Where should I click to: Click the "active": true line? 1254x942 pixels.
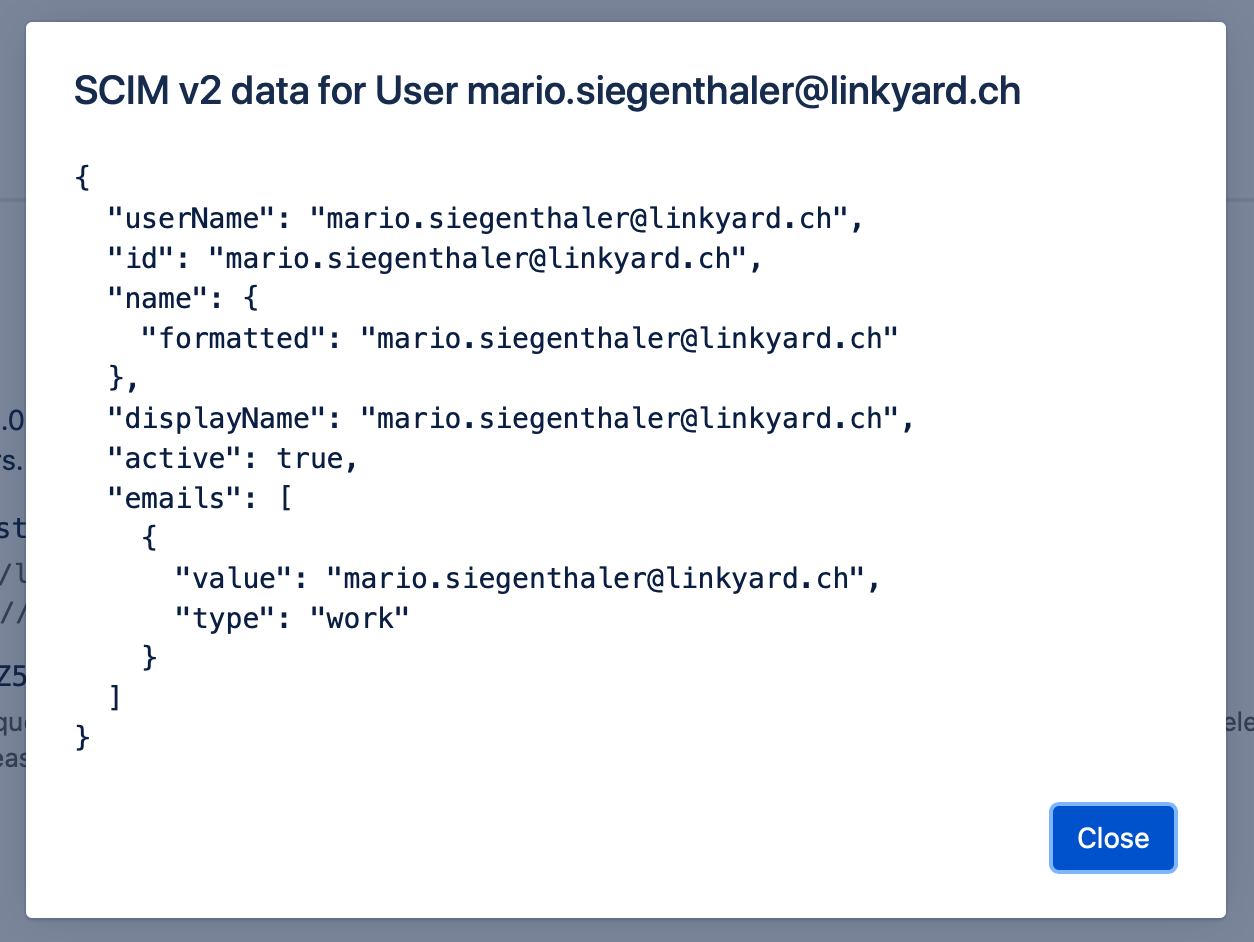pos(232,458)
